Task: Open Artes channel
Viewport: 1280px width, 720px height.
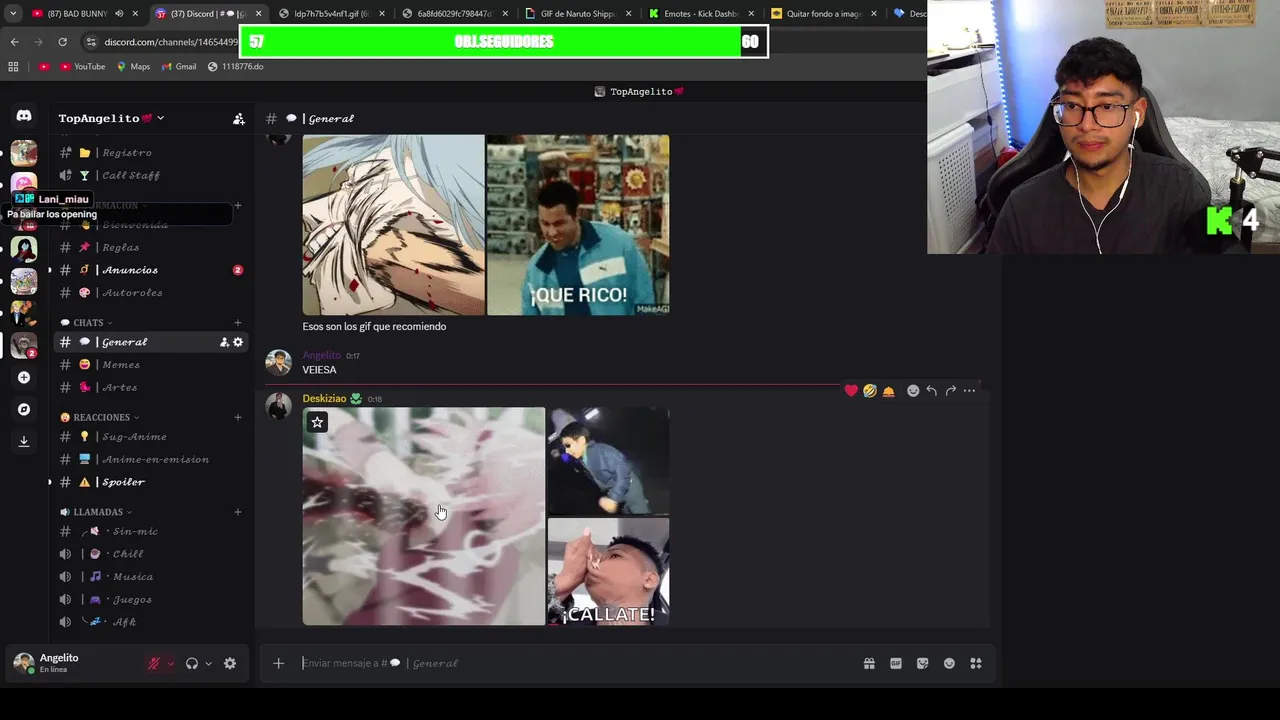Action: click(150, 387)
